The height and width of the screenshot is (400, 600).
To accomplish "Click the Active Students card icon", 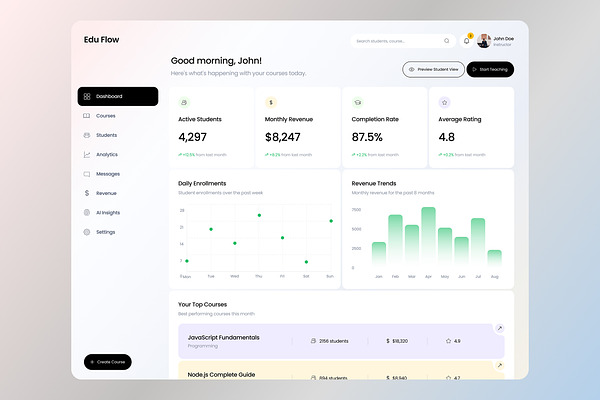I will [184, 103].
